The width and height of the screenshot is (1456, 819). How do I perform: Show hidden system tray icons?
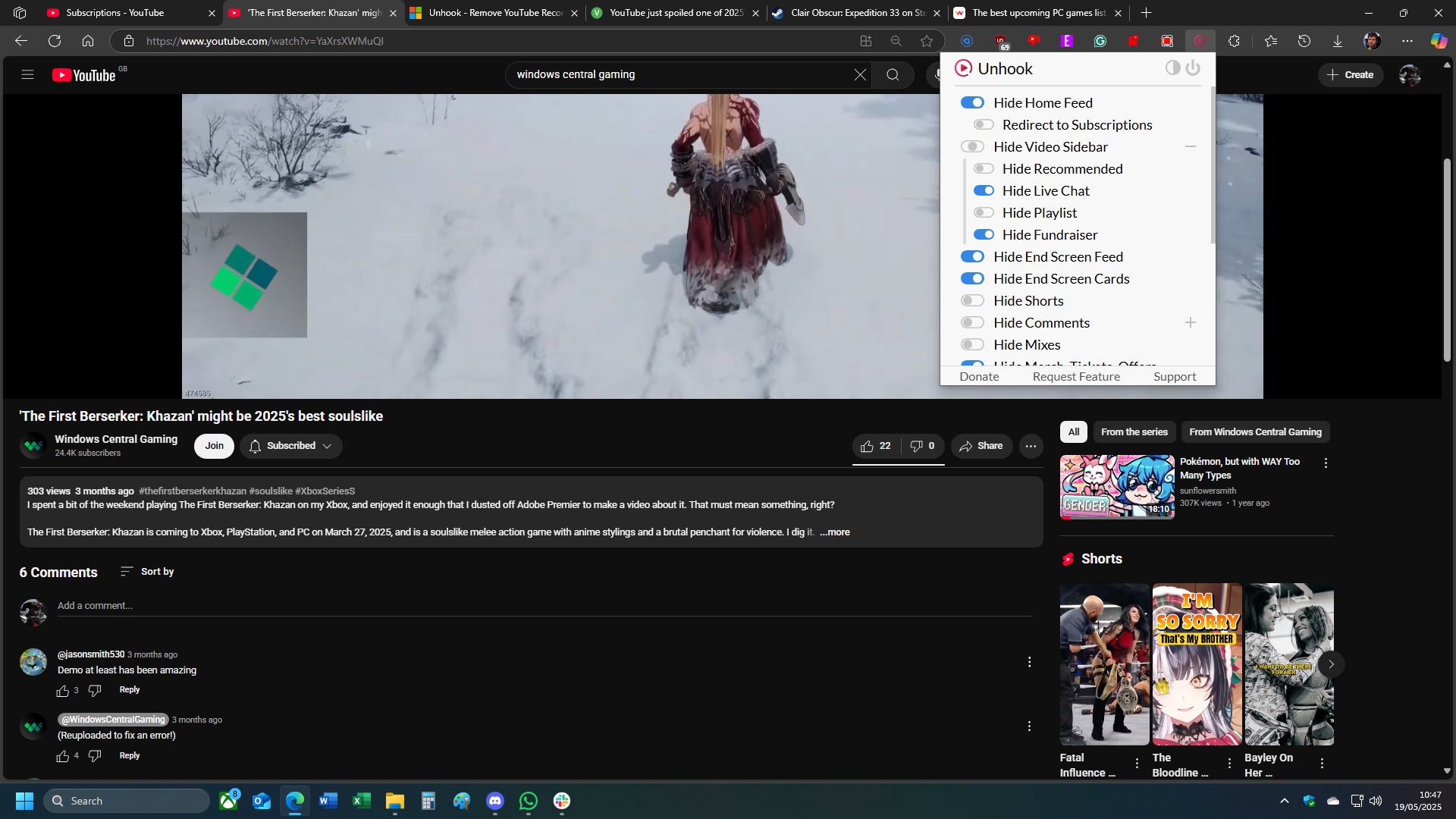click(x=1284, y=801)
